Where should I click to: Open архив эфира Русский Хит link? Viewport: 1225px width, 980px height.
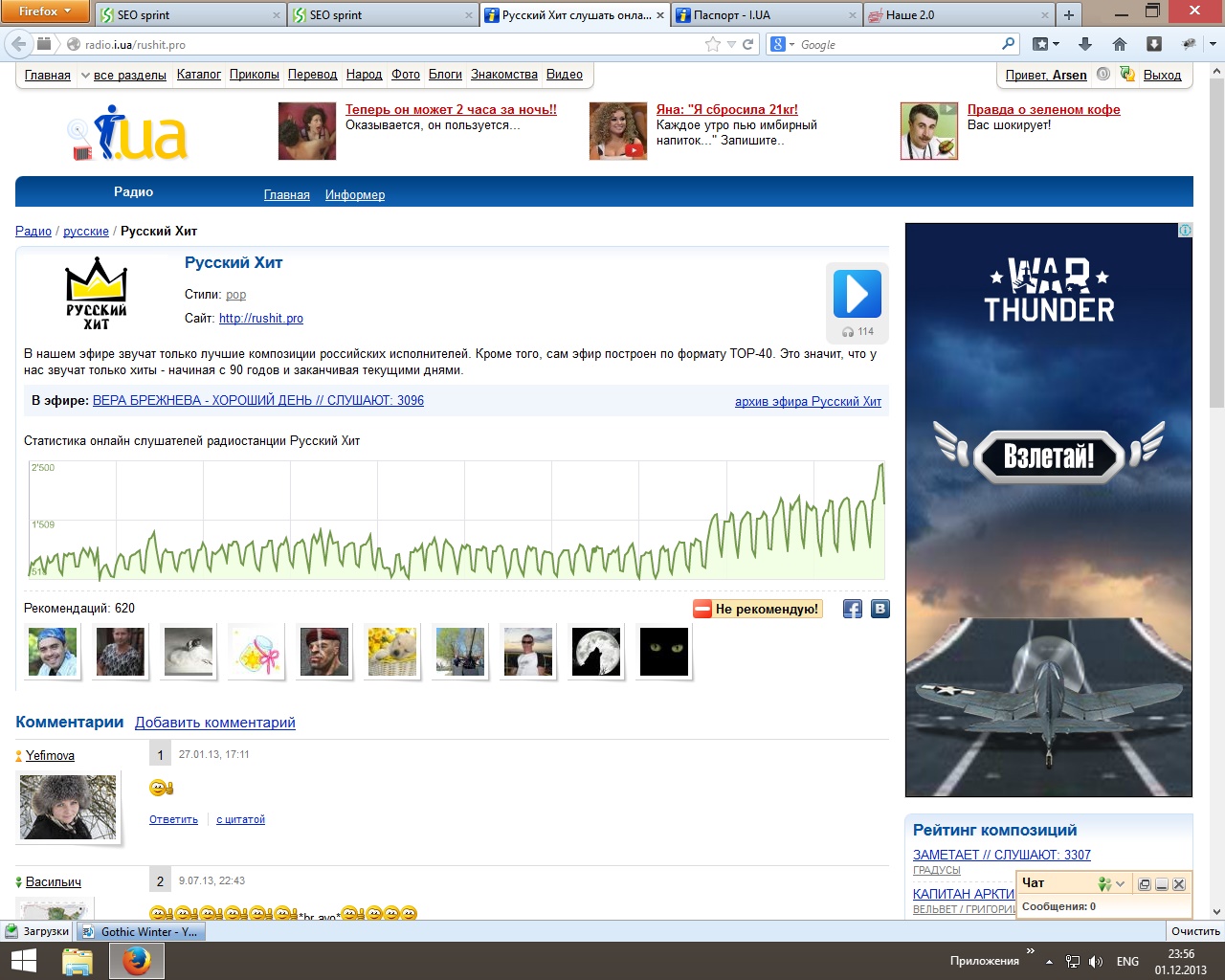click(x=808, y=402)
